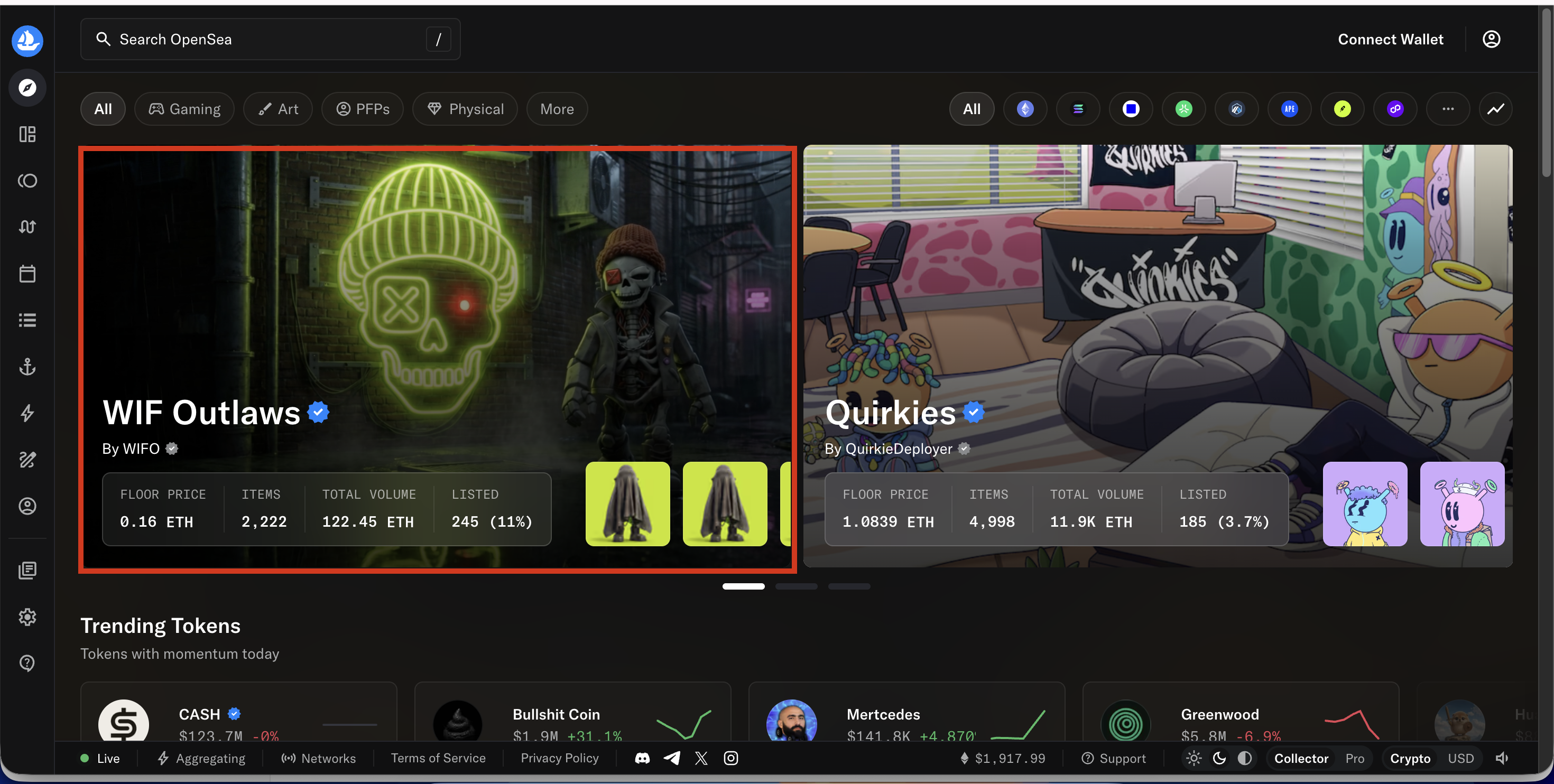1554x784 pixels.
Task: Select the Art category tab
Action: (278, 109)
